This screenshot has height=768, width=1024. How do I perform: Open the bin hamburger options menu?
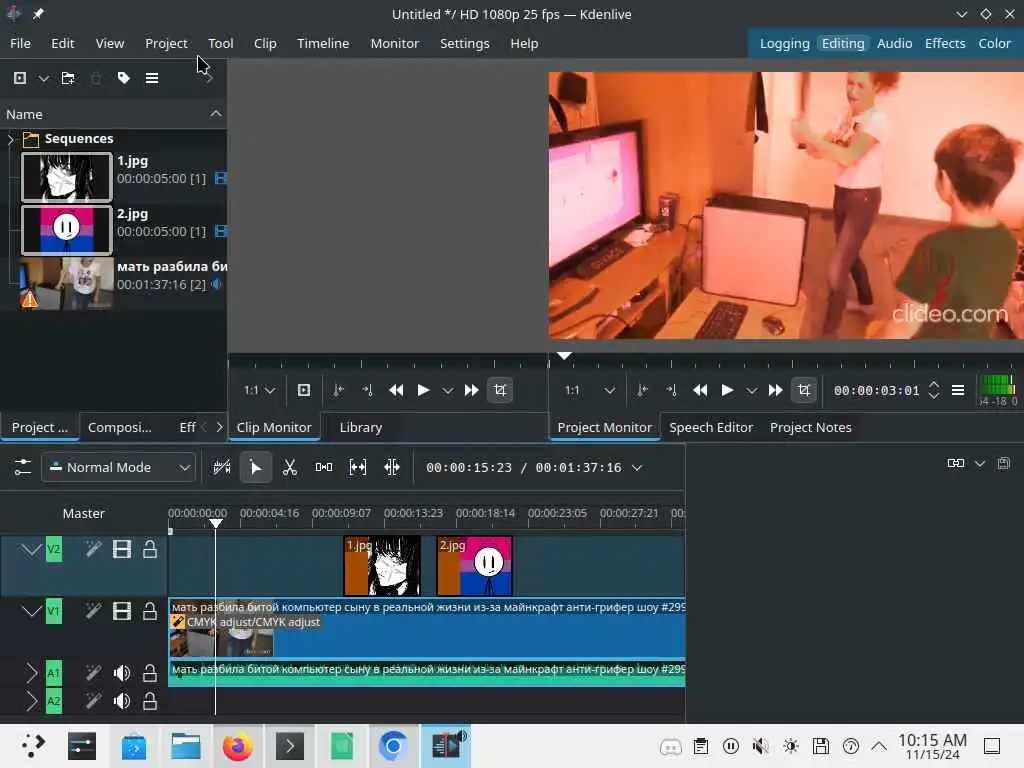152,78
